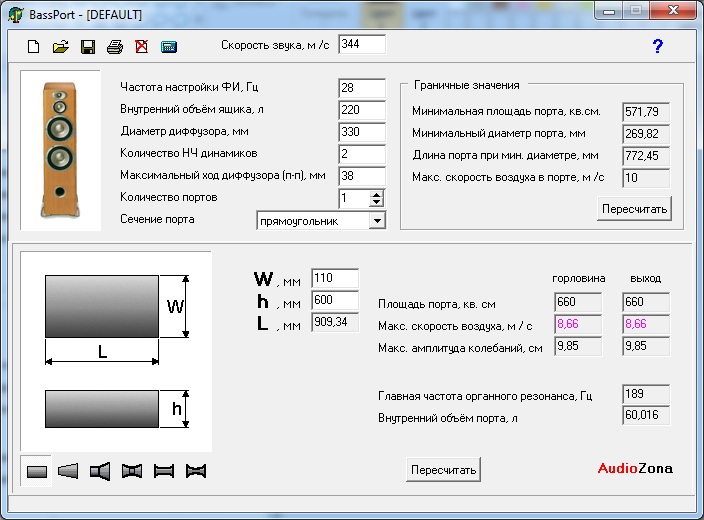
Task: Edit the Частота настройки ФИ field
Action: tap(362, 88)
